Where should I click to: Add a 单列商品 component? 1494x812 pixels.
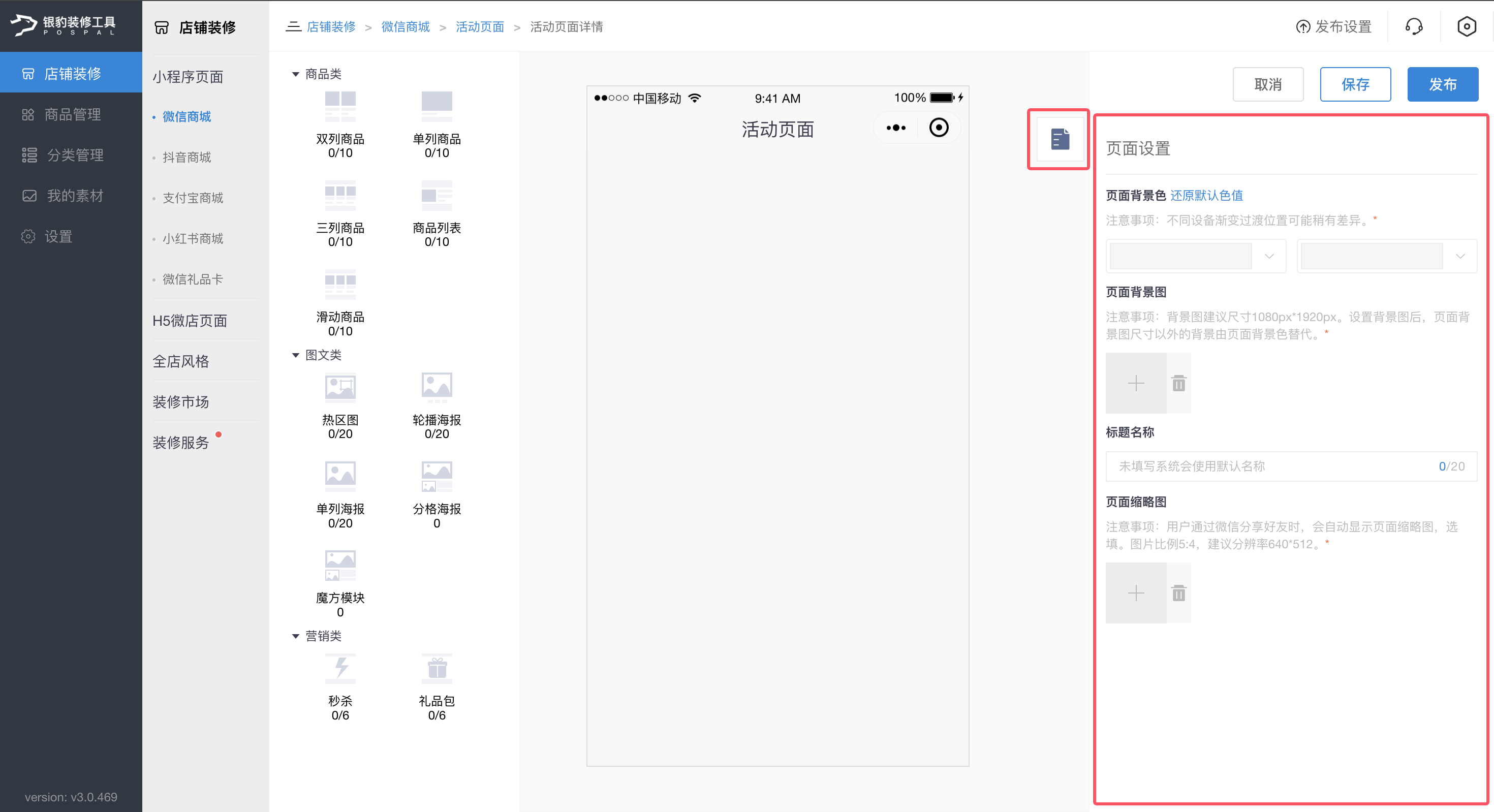(436, 124)
